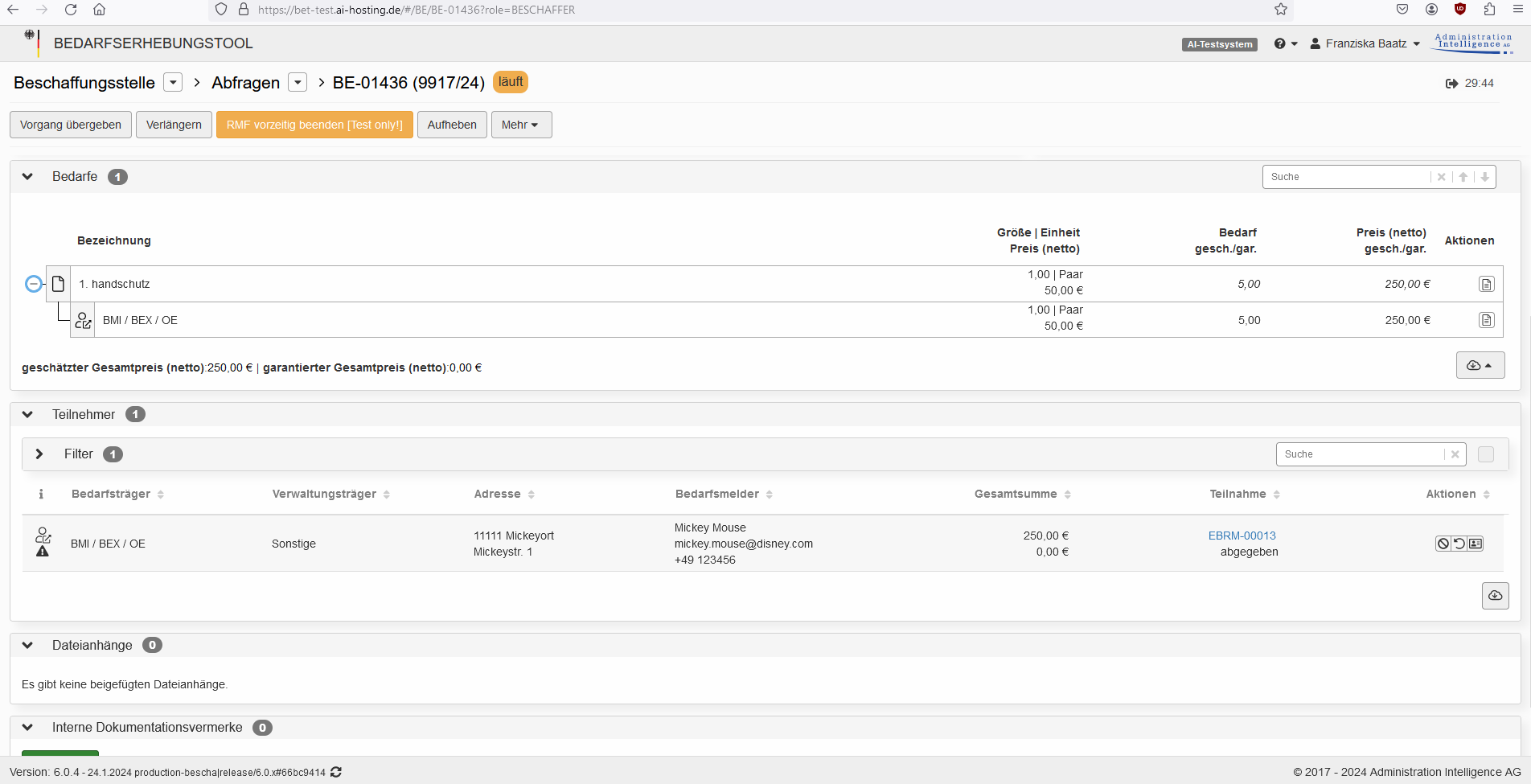Collapse the handschutz row with minus toggle
The height and width of the screenshot is (784, 1531).
click(34, 284)
